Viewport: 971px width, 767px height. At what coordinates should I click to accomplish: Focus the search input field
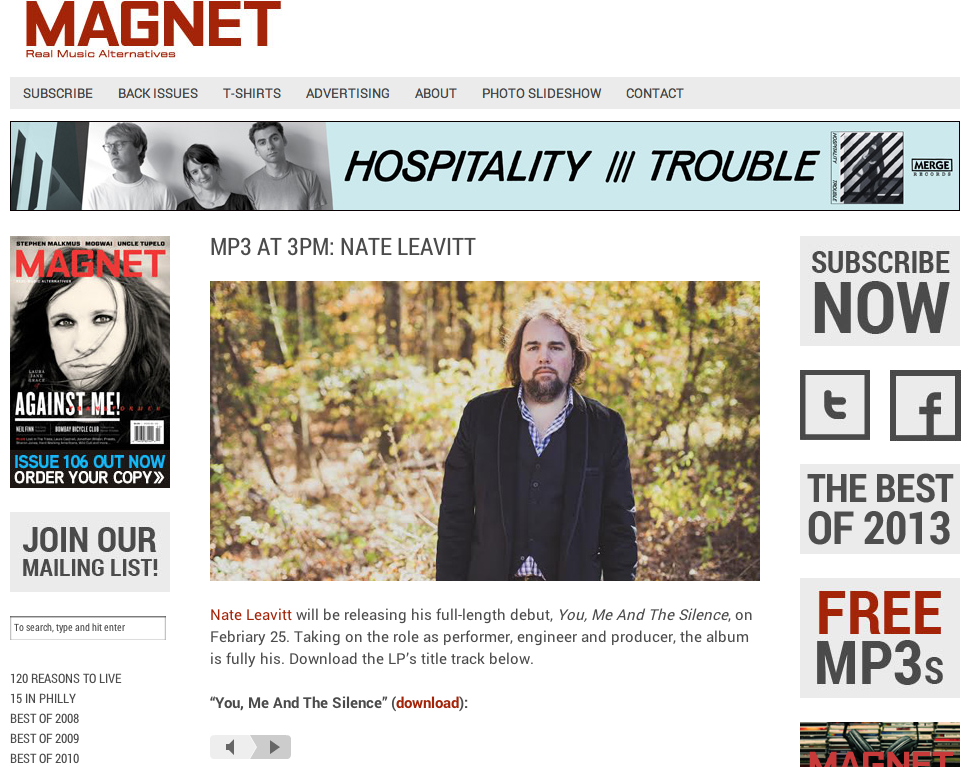pyautogui.click(x=88, y=628)
